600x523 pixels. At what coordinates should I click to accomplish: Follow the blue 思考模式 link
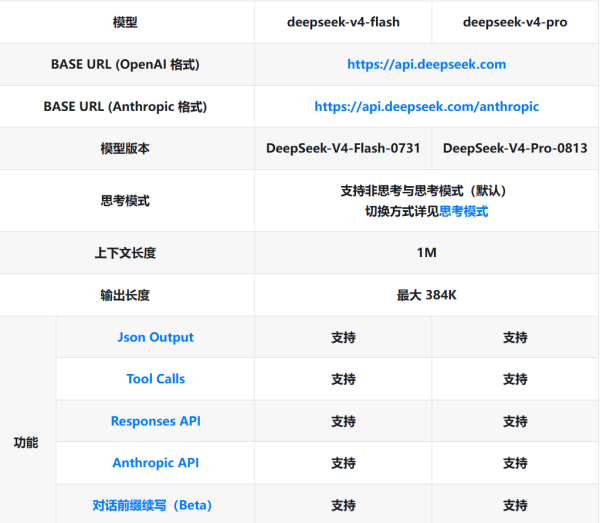pyautogui.click(x=463, y=211)
